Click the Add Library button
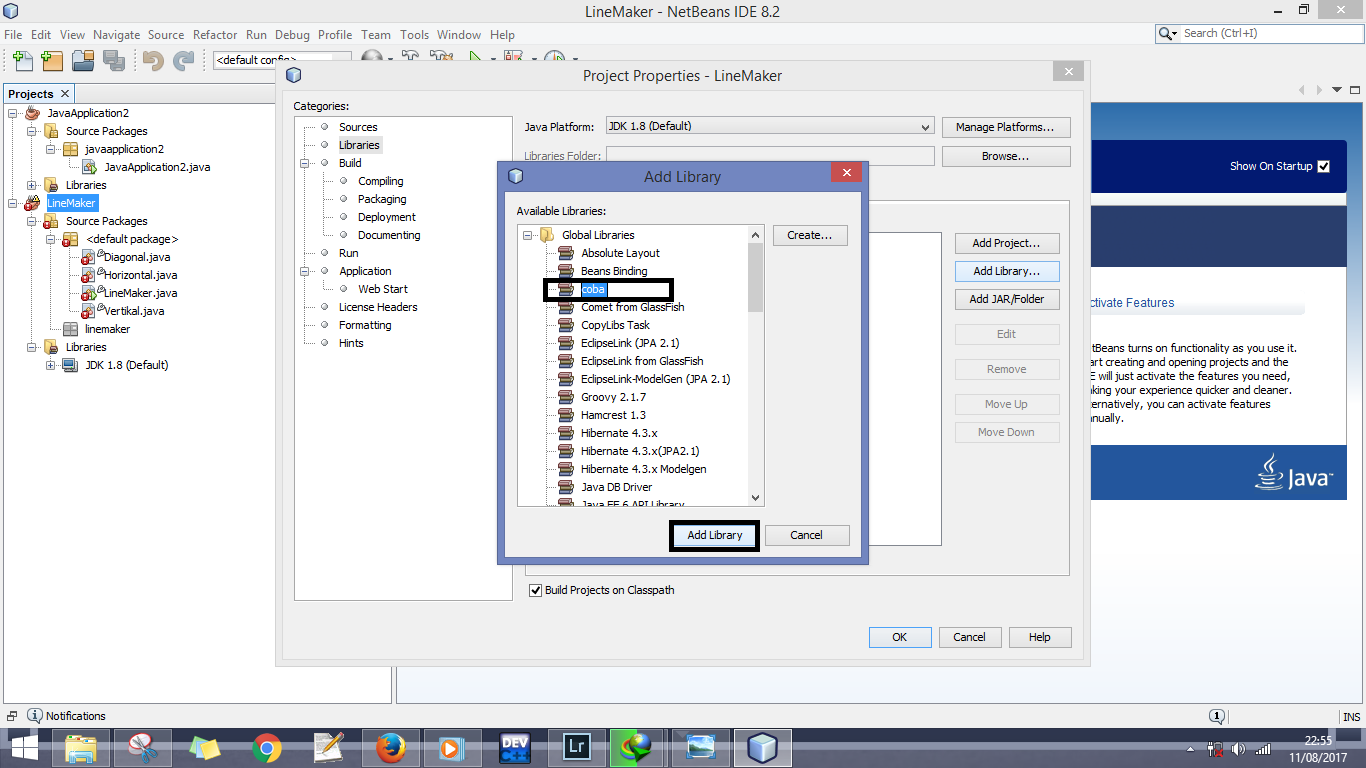Image resolution: width=1366 pixels, height=768 pixels. pyautogui.click(x=713, y=535)
